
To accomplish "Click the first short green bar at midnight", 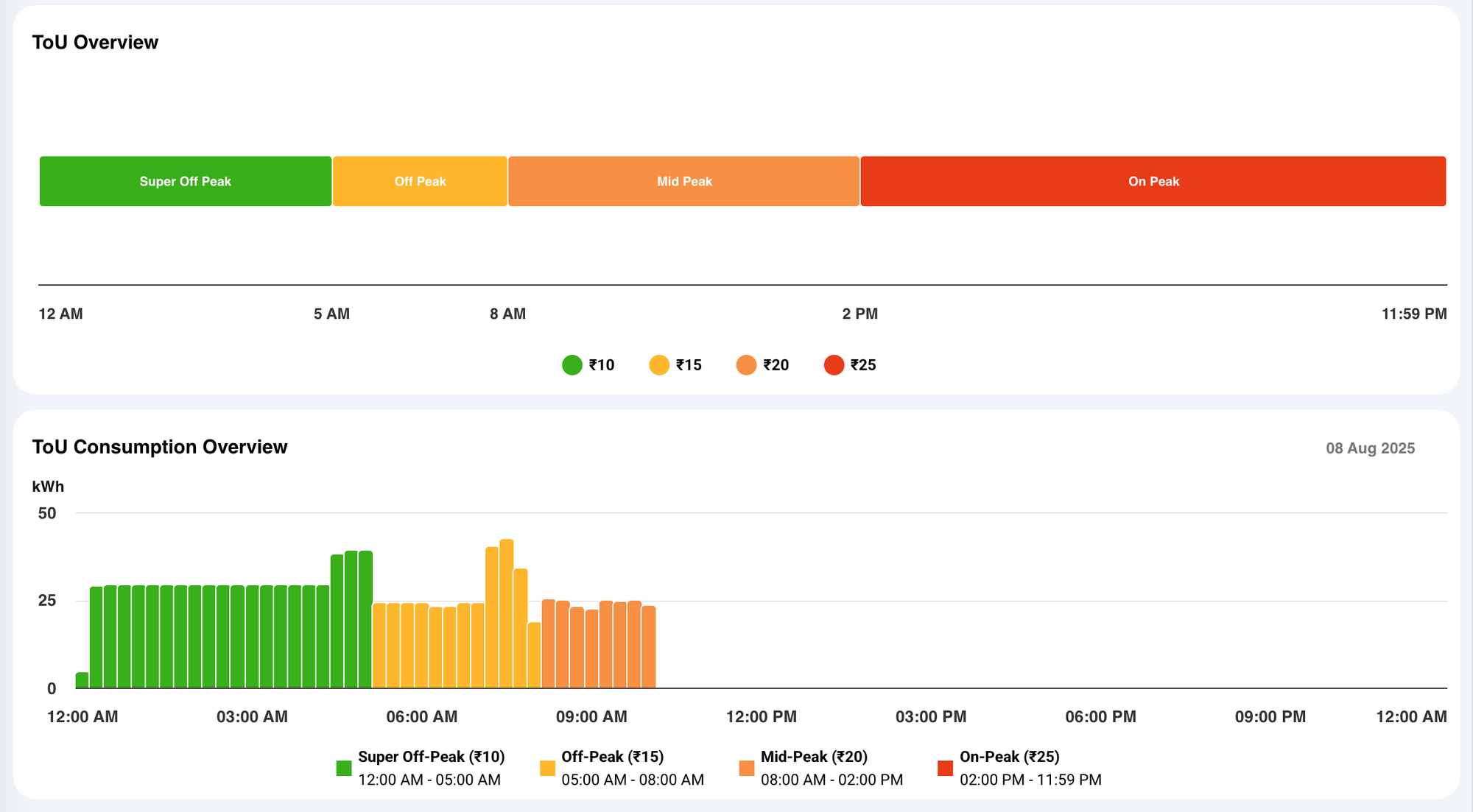I will pyautogui.click(x=82, y=680).
